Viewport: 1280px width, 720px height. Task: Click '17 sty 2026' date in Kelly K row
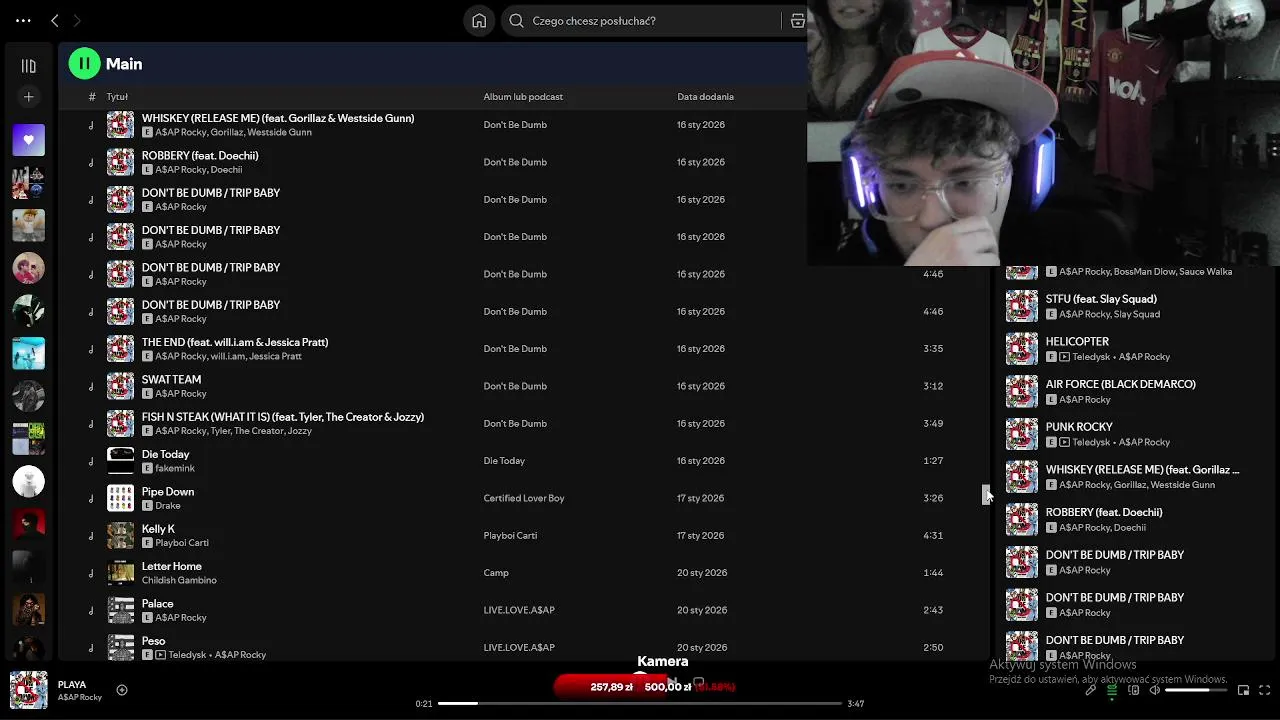click(700, 536)
